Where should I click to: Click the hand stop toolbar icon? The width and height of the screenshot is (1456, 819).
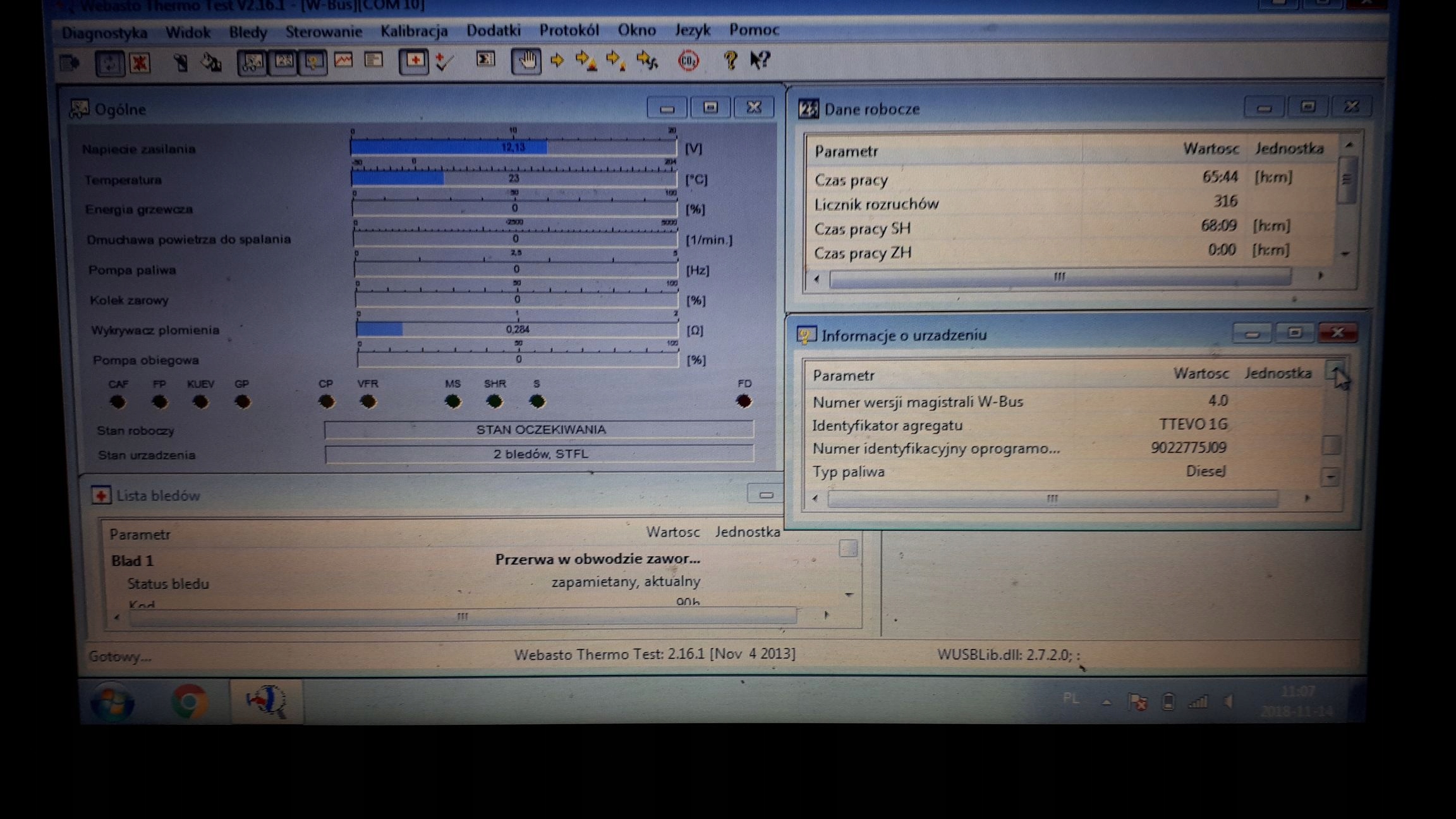[526, 61]
